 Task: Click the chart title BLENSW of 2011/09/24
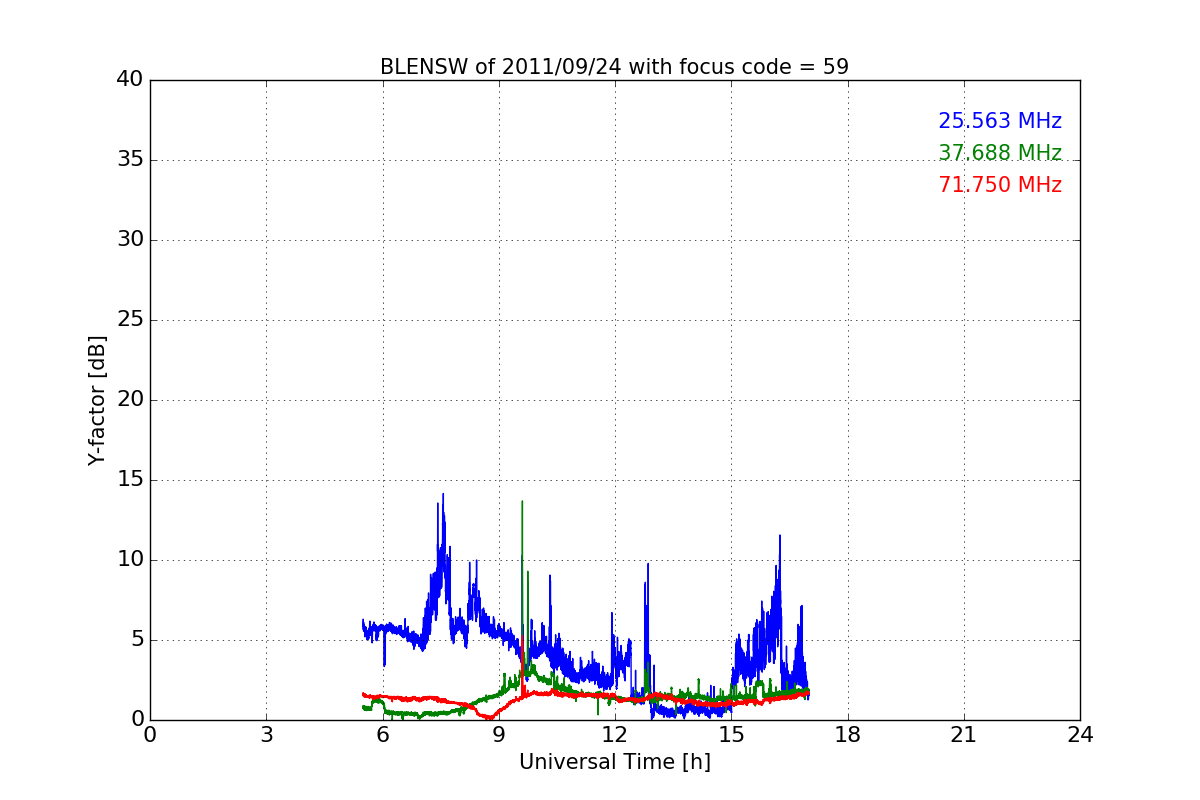[x=614, y=67]
